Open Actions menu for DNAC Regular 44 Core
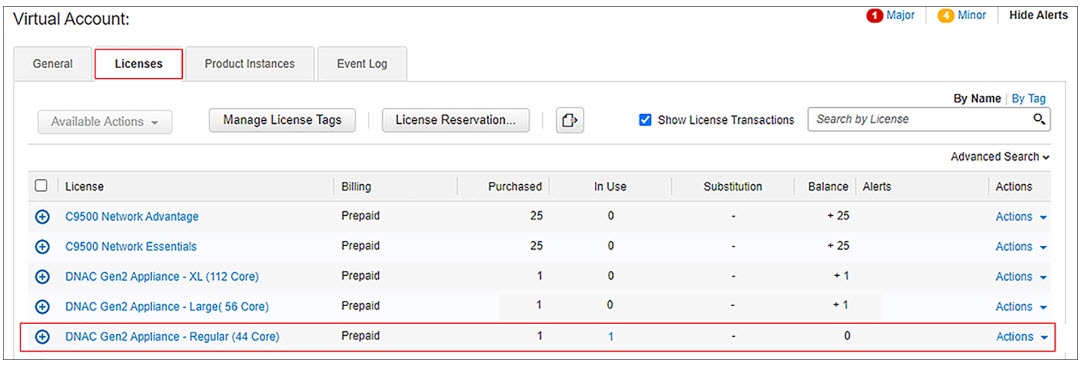This screenshot has width=1083, height=368. point(1021,337)
